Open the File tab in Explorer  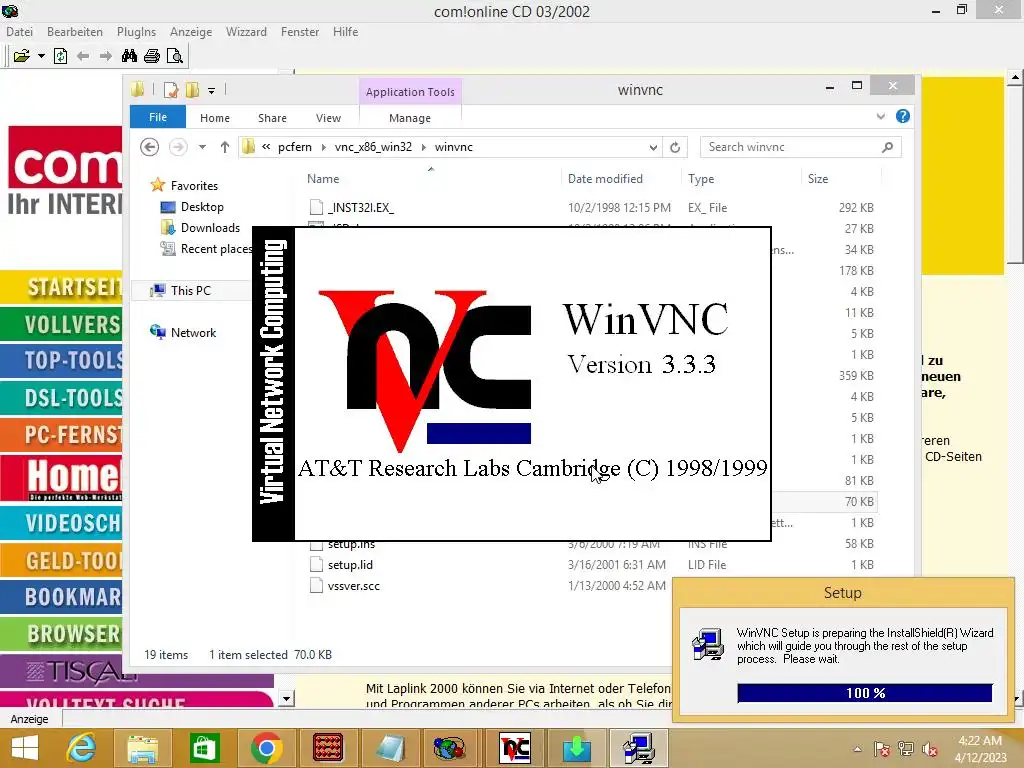click(x=158, y=117)
